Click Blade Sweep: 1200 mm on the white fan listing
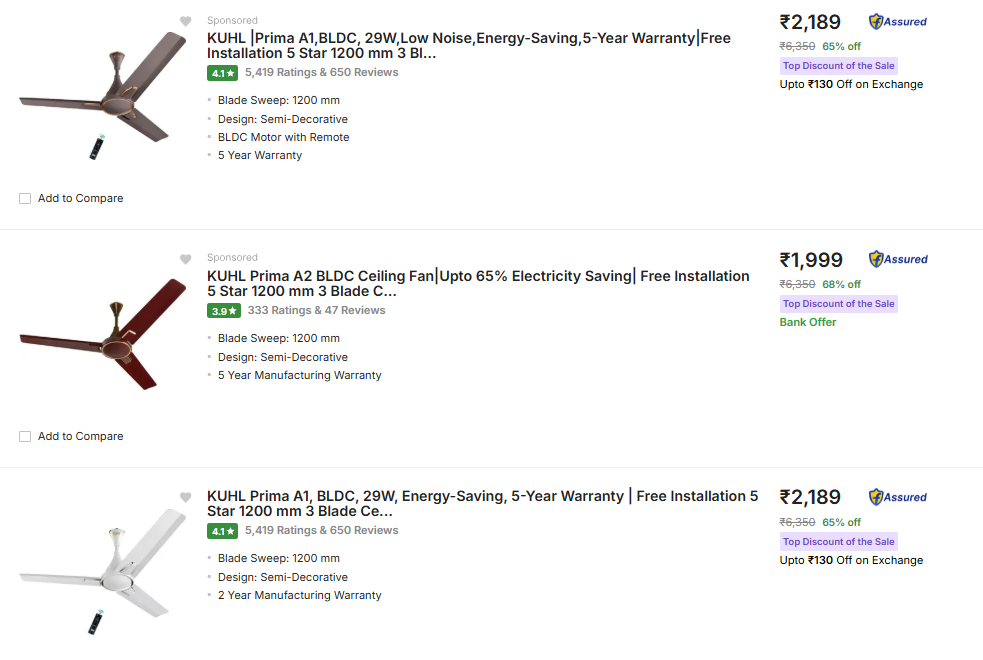983x660 pixels. tap(279, 558)
